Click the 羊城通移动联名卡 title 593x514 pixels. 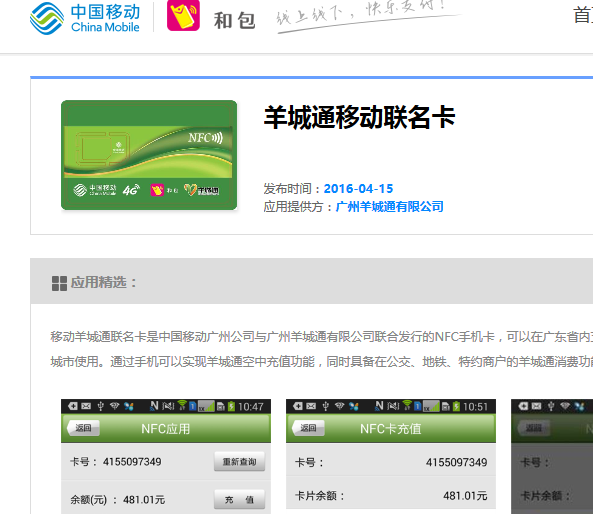360,118
